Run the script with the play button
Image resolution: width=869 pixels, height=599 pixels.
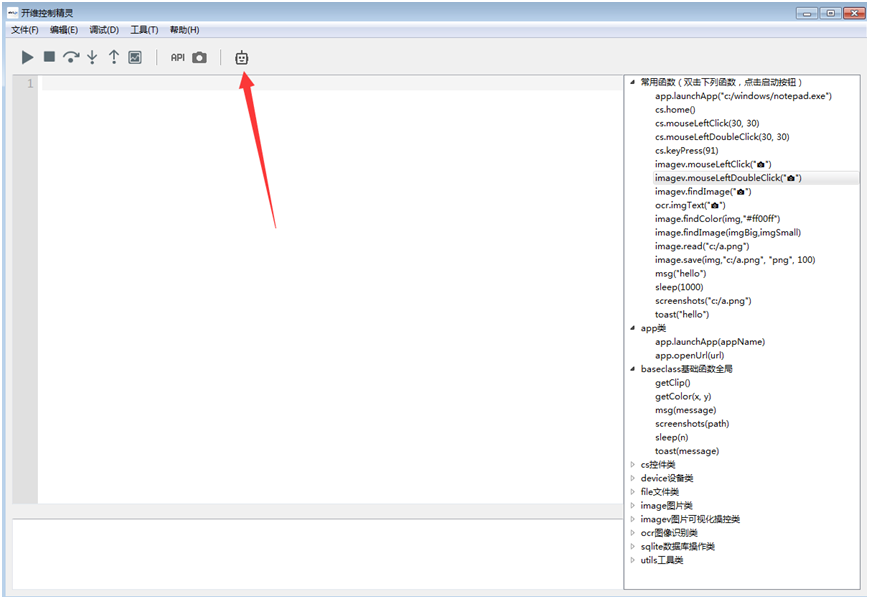(27, 57)
